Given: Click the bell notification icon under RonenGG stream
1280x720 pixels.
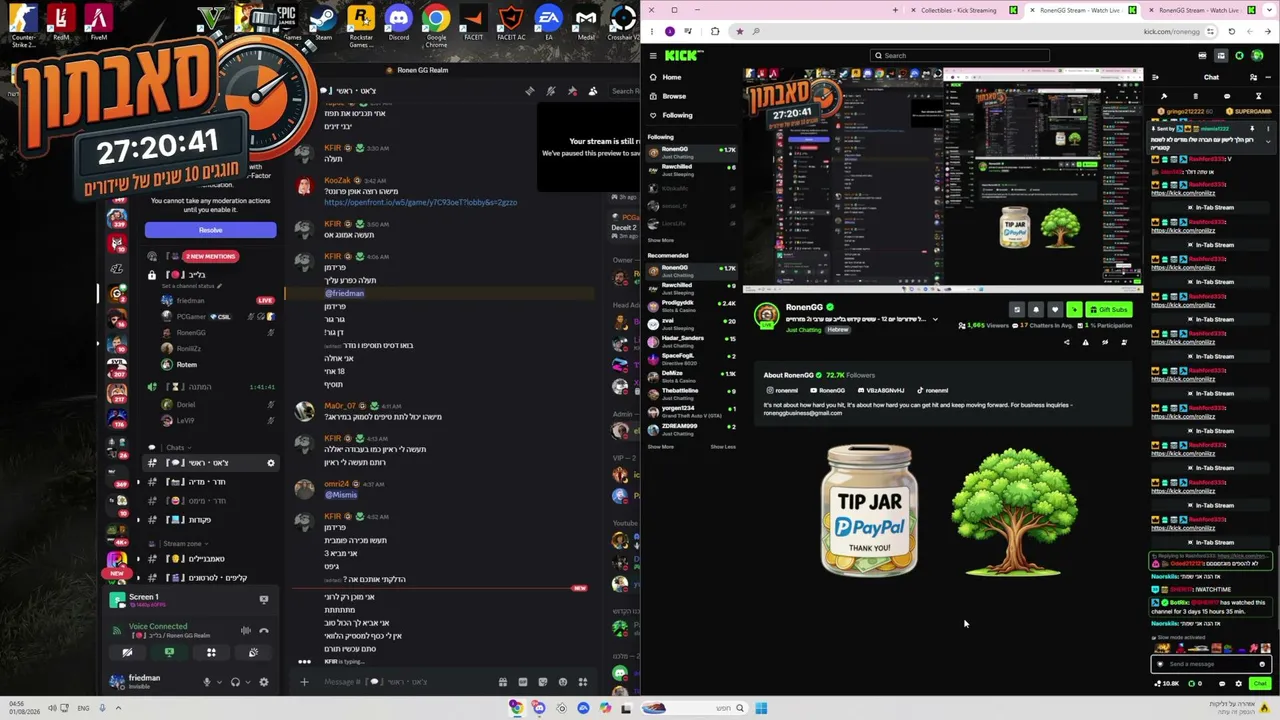Looking at the screenshot, I should point(1036,310).
